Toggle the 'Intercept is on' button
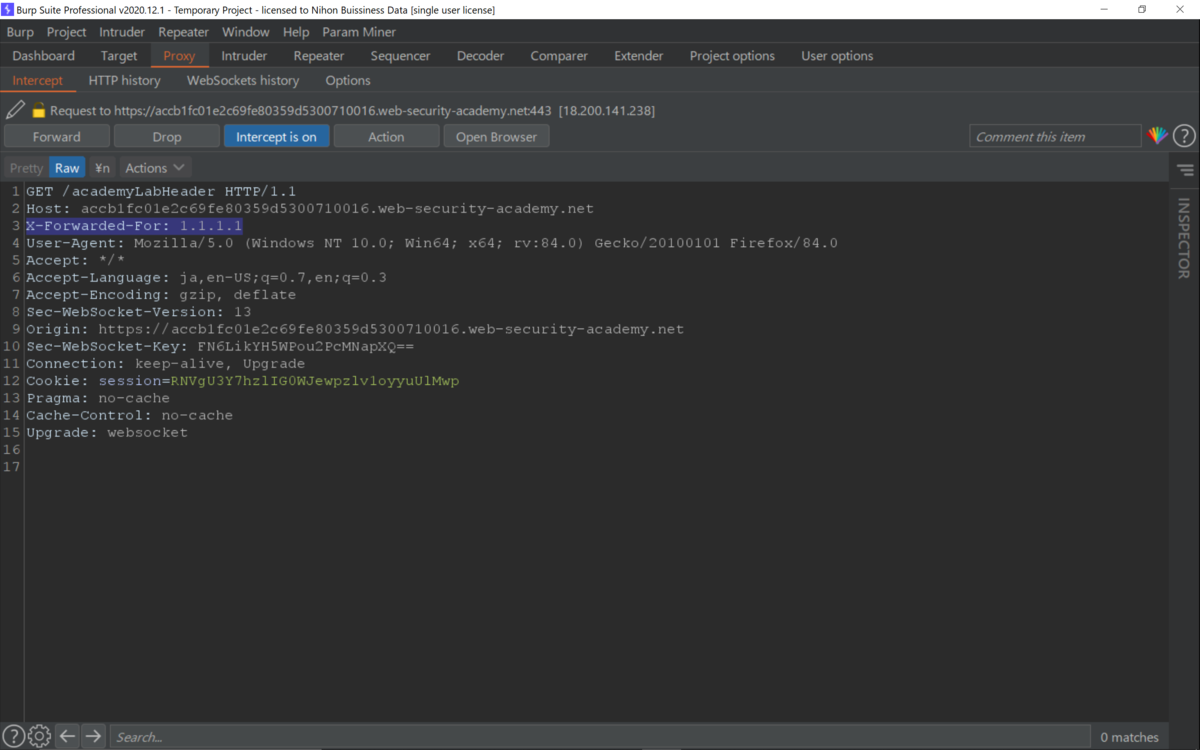1200x750 pixels. coord(276,137)
